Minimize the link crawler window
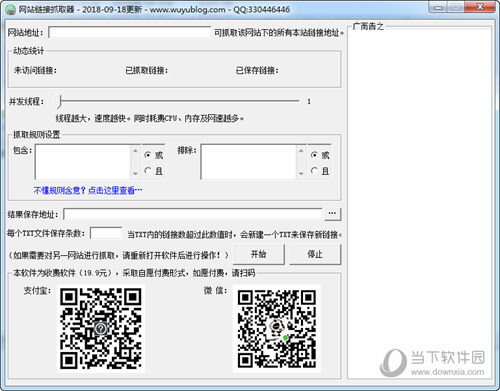Viewport: 500px width, 391px height. click(x=438, y=7)
